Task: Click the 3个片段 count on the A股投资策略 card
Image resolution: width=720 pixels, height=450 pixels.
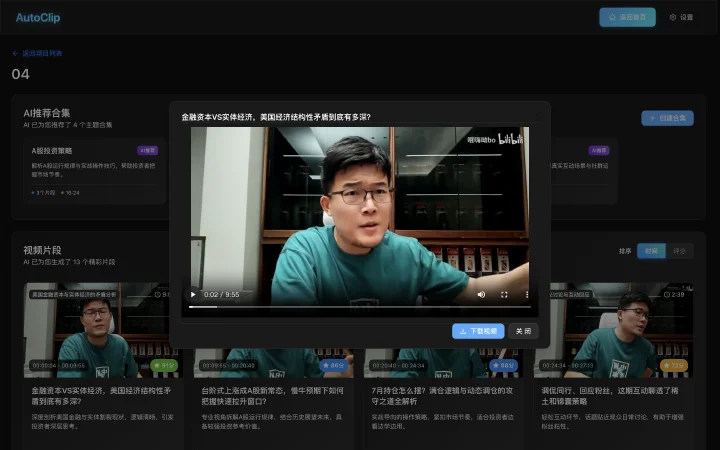Action: point(43,193)
